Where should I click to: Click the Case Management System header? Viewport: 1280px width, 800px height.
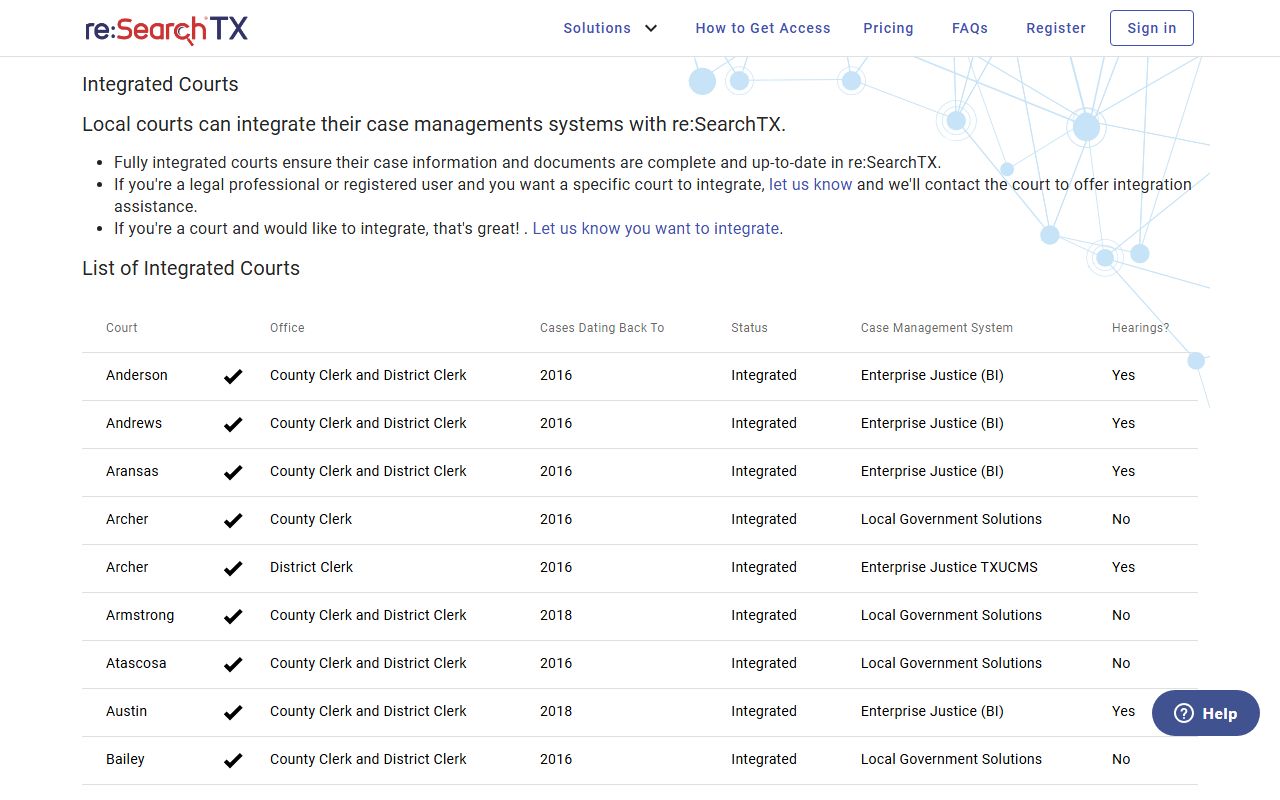pos(937,328)
